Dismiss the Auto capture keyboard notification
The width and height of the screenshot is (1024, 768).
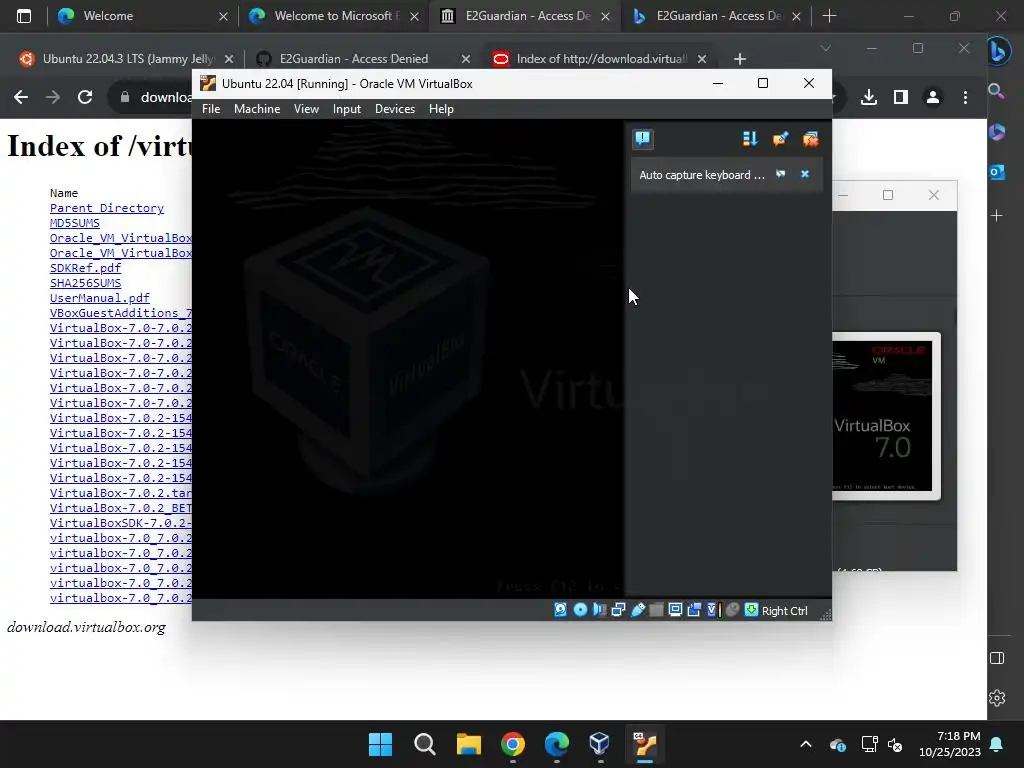coord(805,174)
